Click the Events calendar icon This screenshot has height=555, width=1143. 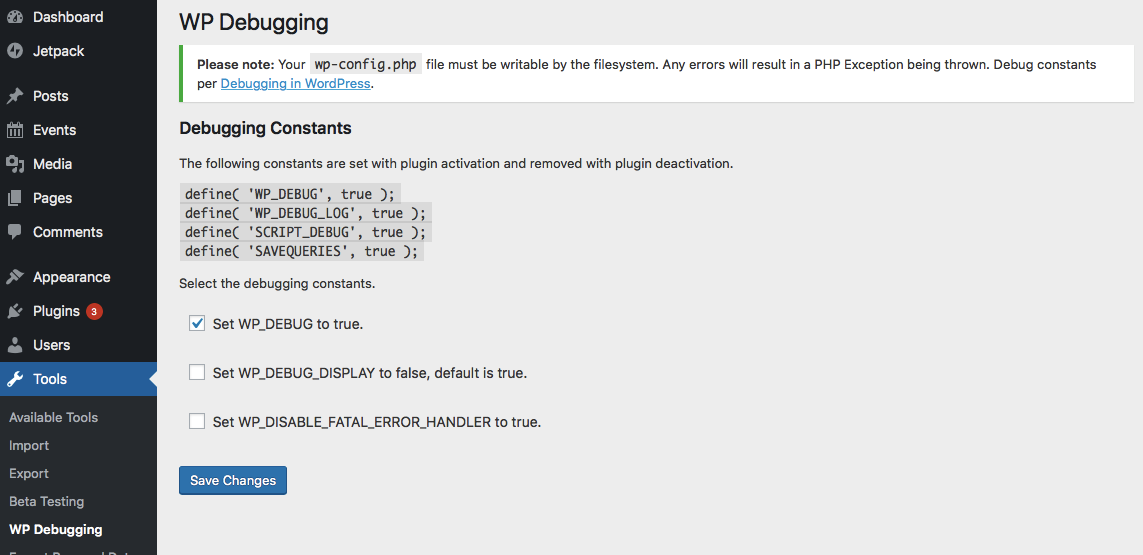point(15,130)
